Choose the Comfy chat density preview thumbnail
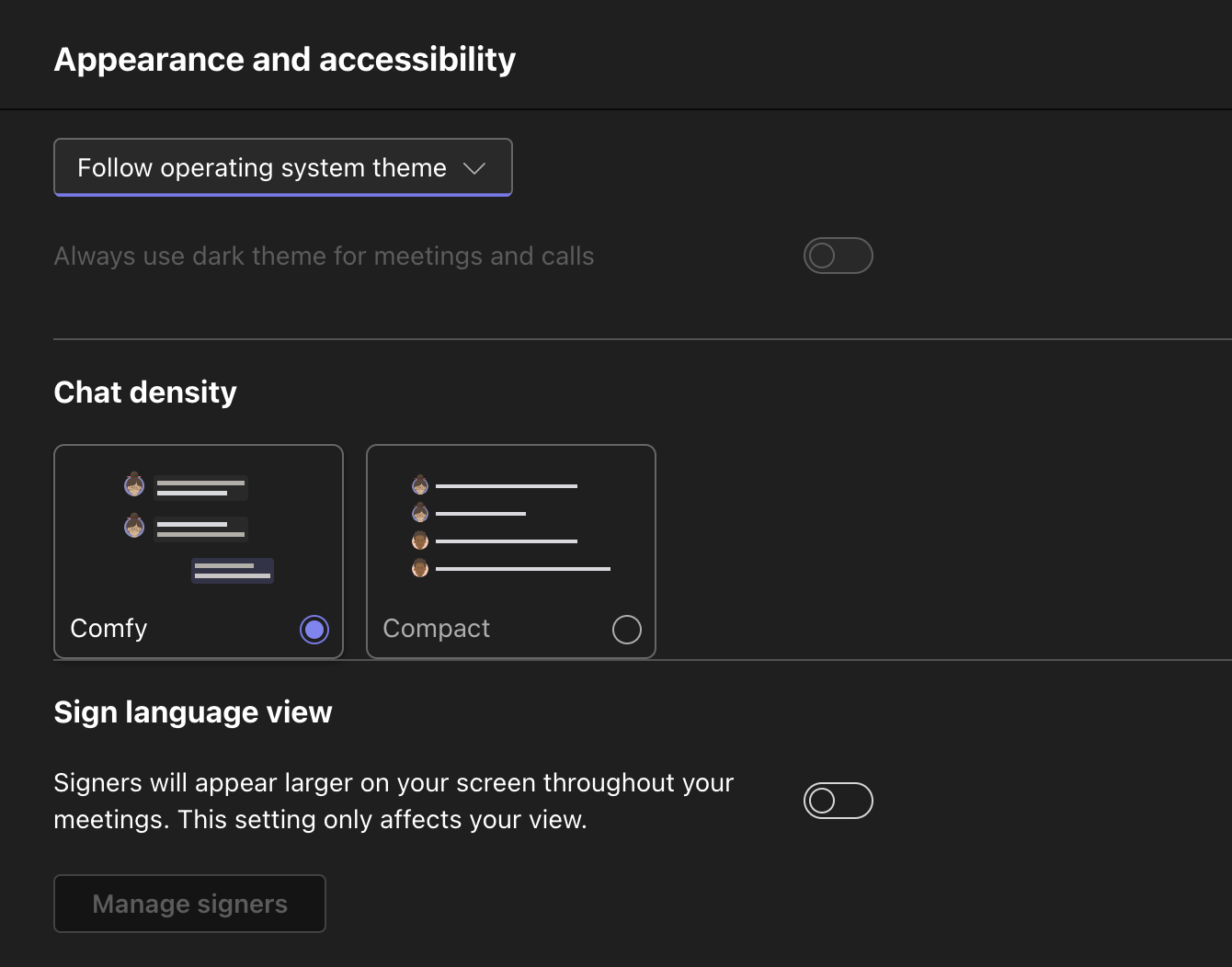 pyautogui.click(x=199, y=529)
